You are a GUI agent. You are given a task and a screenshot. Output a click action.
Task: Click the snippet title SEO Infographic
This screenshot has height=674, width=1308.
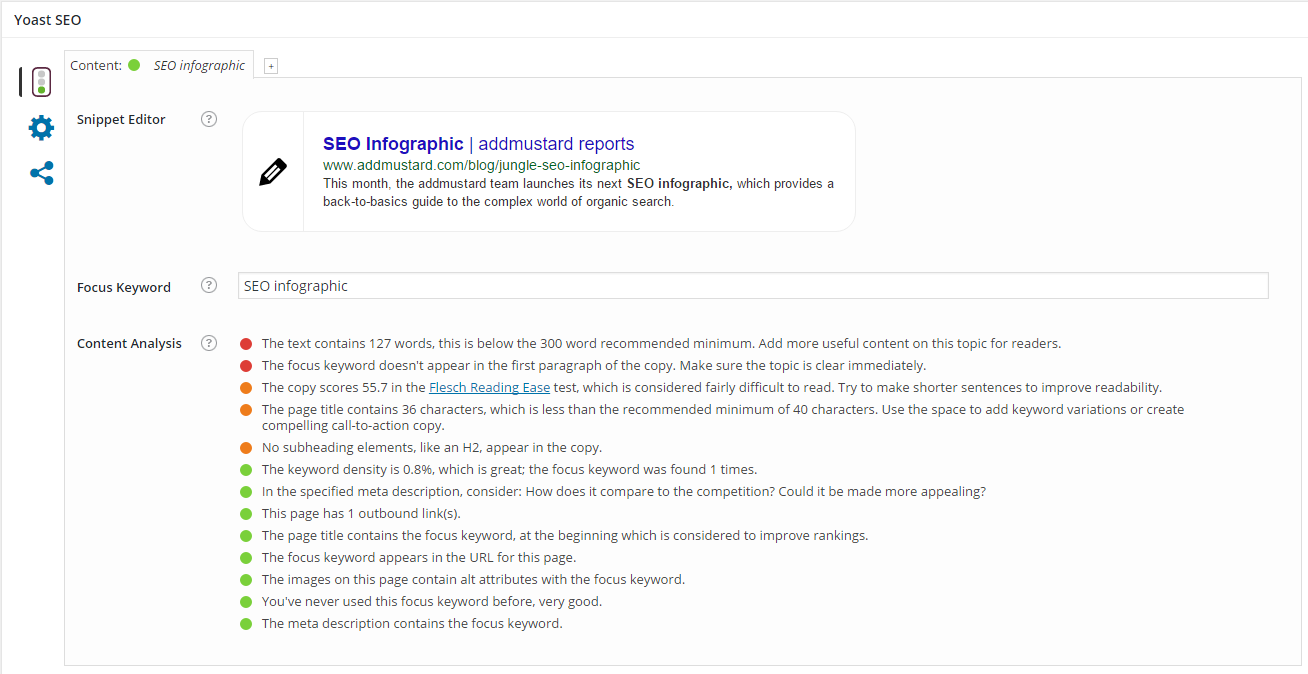(x=393, y=144)
